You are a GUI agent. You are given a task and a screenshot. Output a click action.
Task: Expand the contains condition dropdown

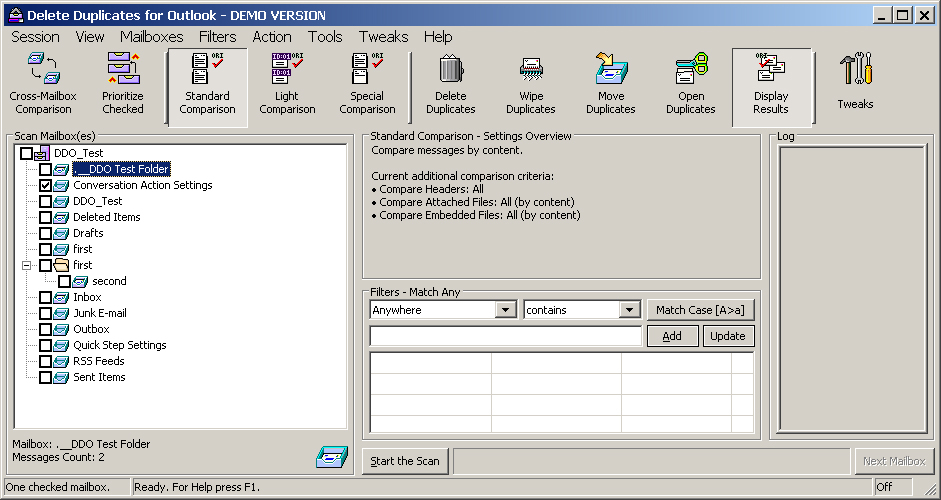click(x=629, y=310)
